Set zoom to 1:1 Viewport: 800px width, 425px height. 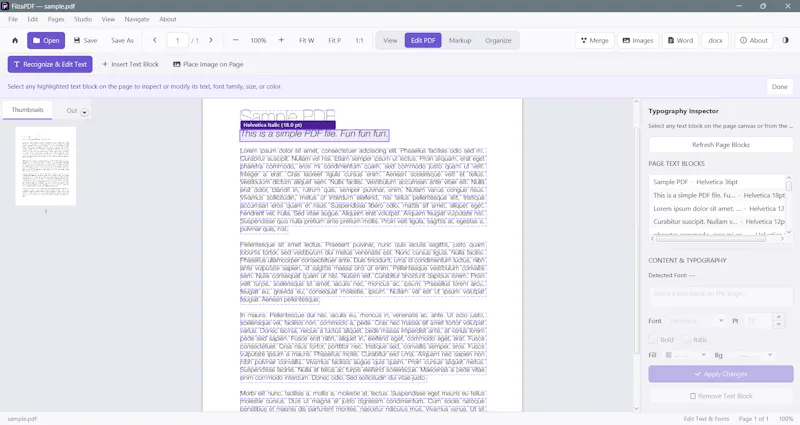click(359, 40)
